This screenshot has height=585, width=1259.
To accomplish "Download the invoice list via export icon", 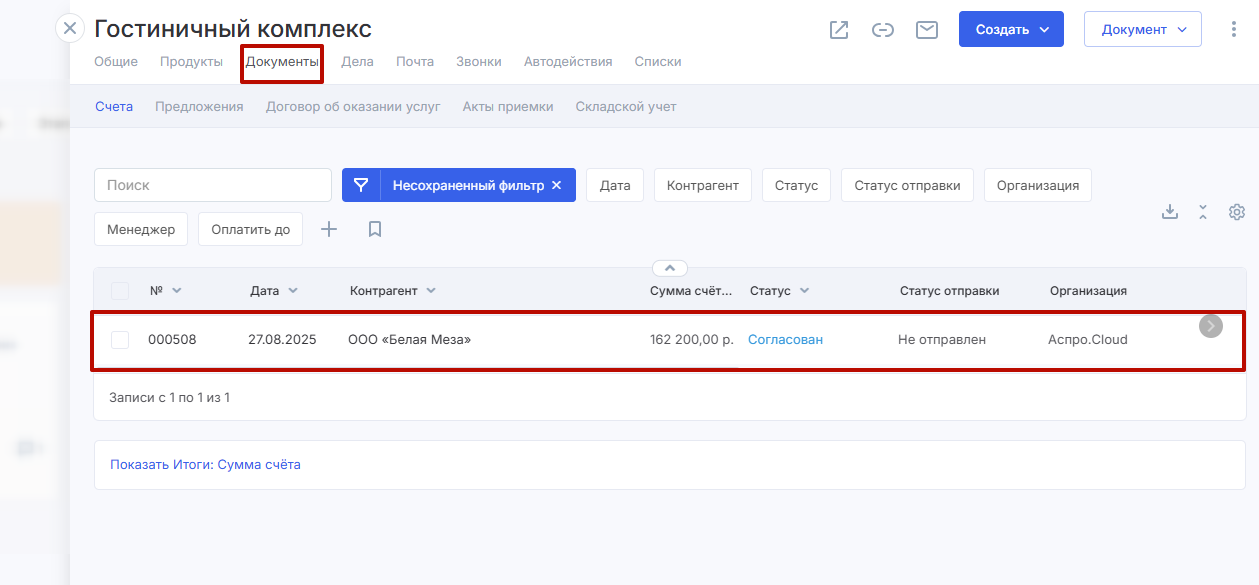I will click(1169, 212).
